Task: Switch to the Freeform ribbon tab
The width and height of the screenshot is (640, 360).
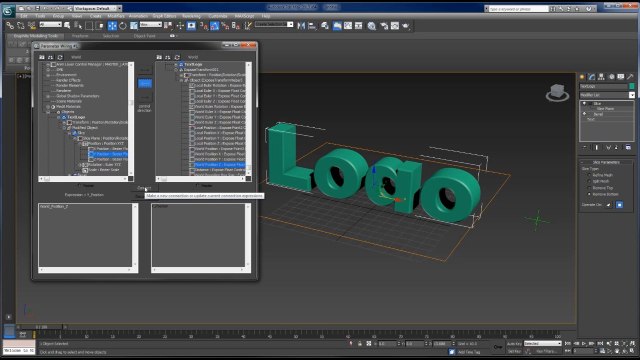Action: coord(80,36)
